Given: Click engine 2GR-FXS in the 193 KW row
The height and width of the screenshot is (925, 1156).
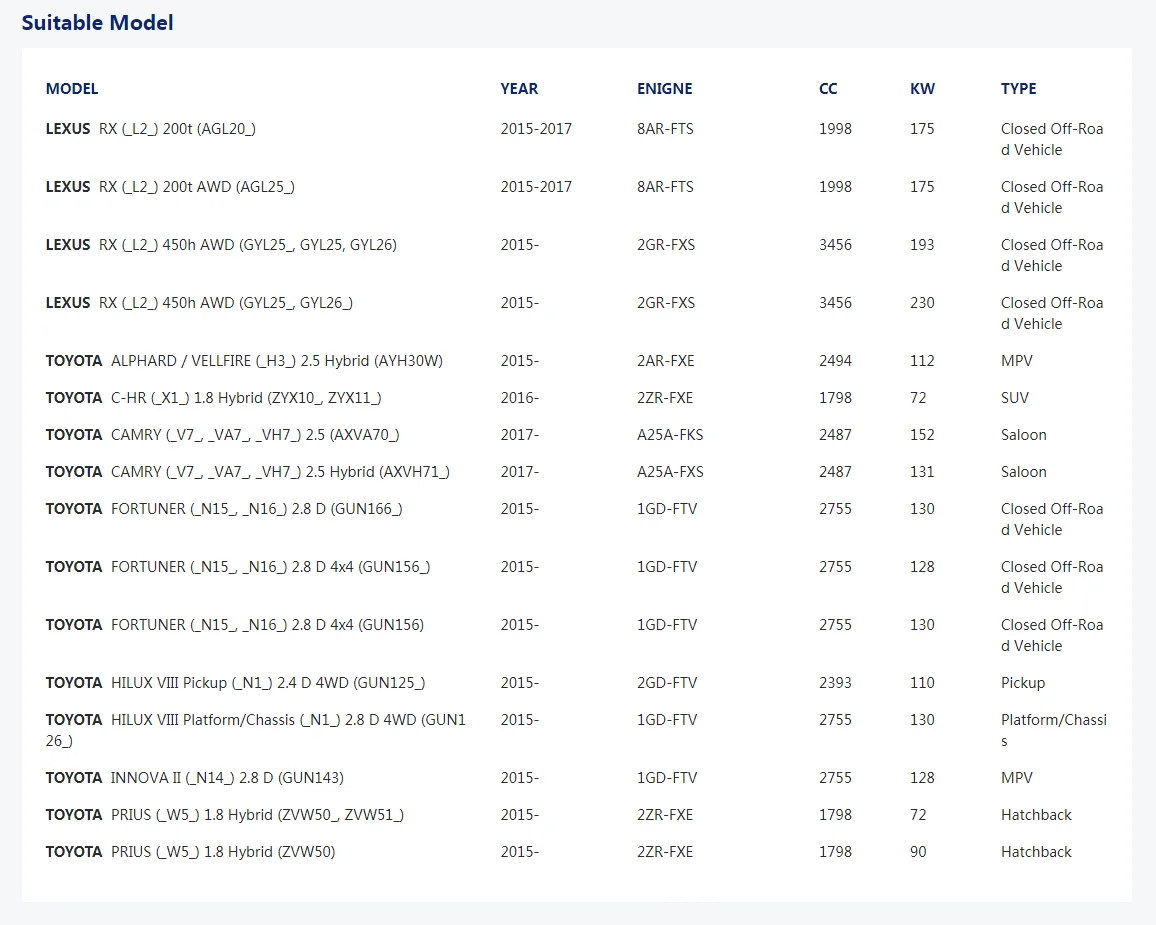Looking at the screenshot, I should click(x=666, y=245).
